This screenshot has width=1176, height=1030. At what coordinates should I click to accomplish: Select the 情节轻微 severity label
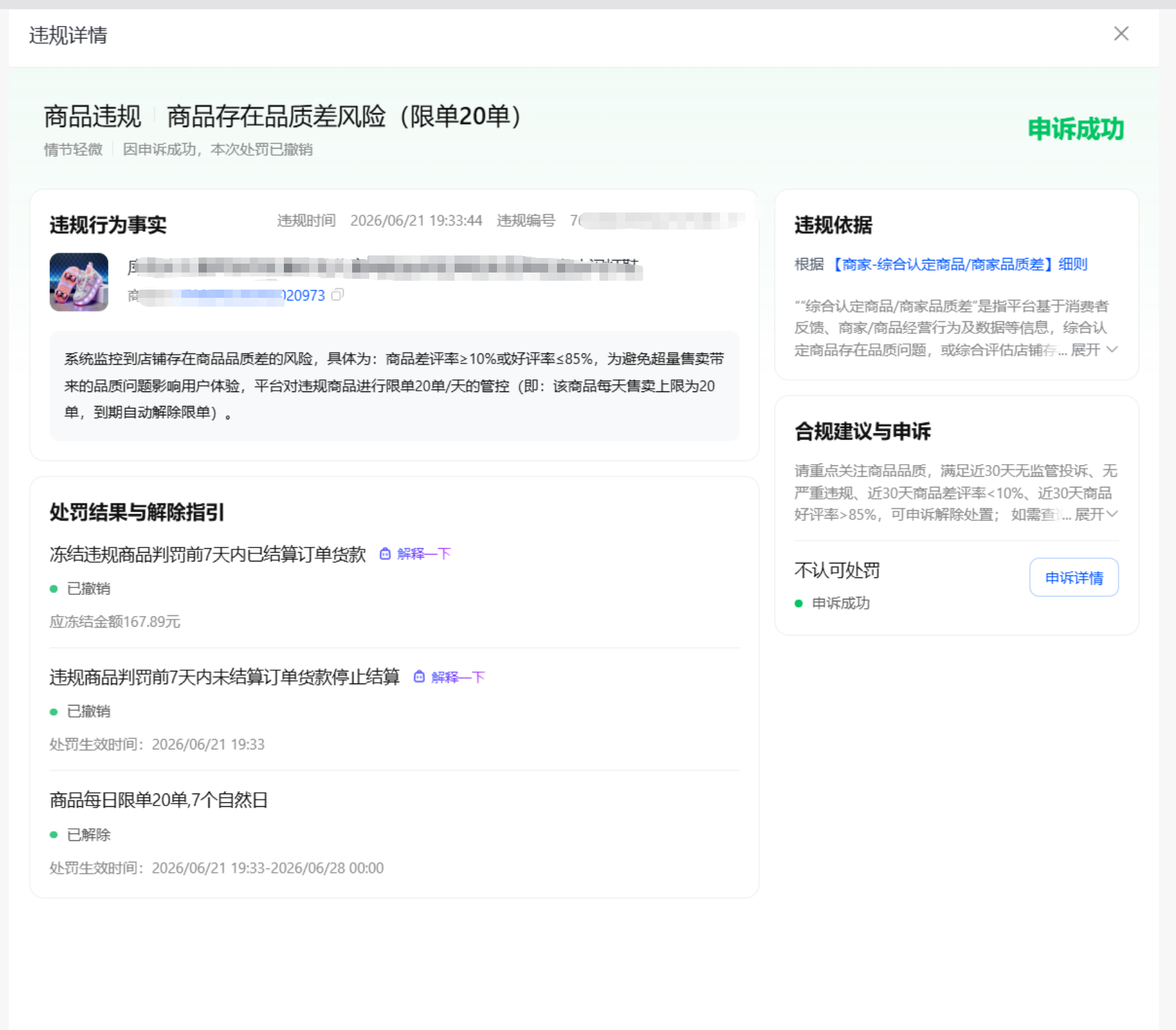73,149
